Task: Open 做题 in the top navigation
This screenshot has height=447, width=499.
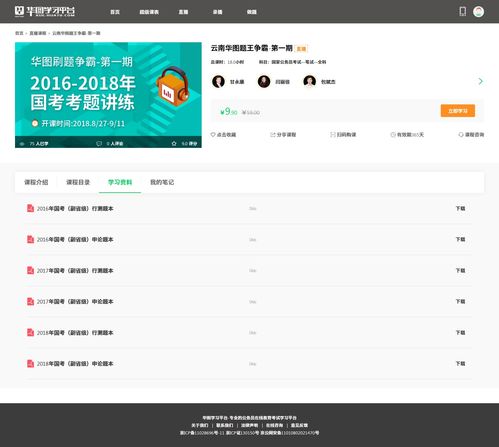Action: 252,12
